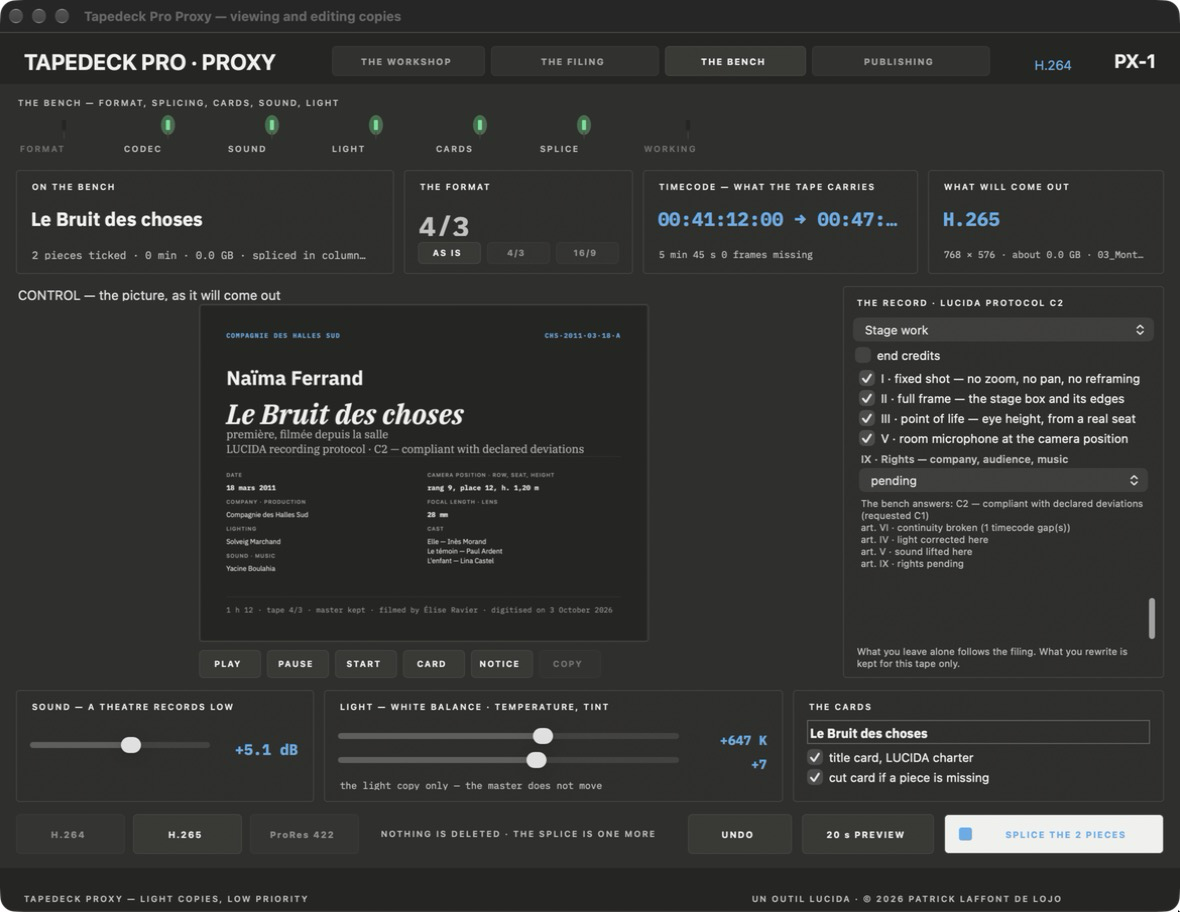This screenshot has height=912, width=1180.
Task: Uncheck article V room microphone
Action: (867, 439)
